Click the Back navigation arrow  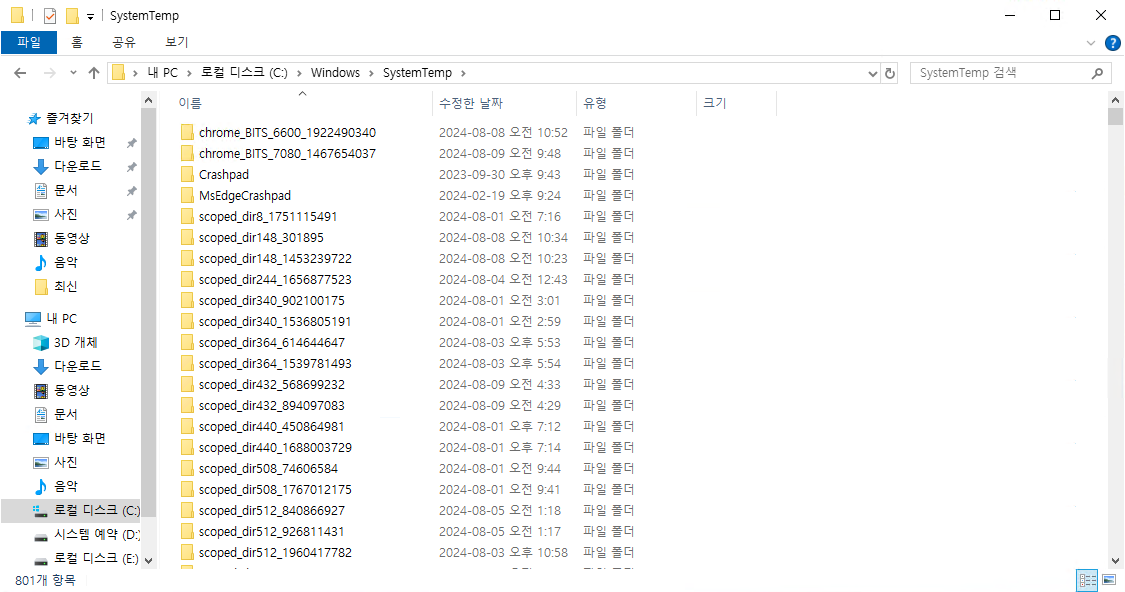pyautogui.click(x=19, y=73)
